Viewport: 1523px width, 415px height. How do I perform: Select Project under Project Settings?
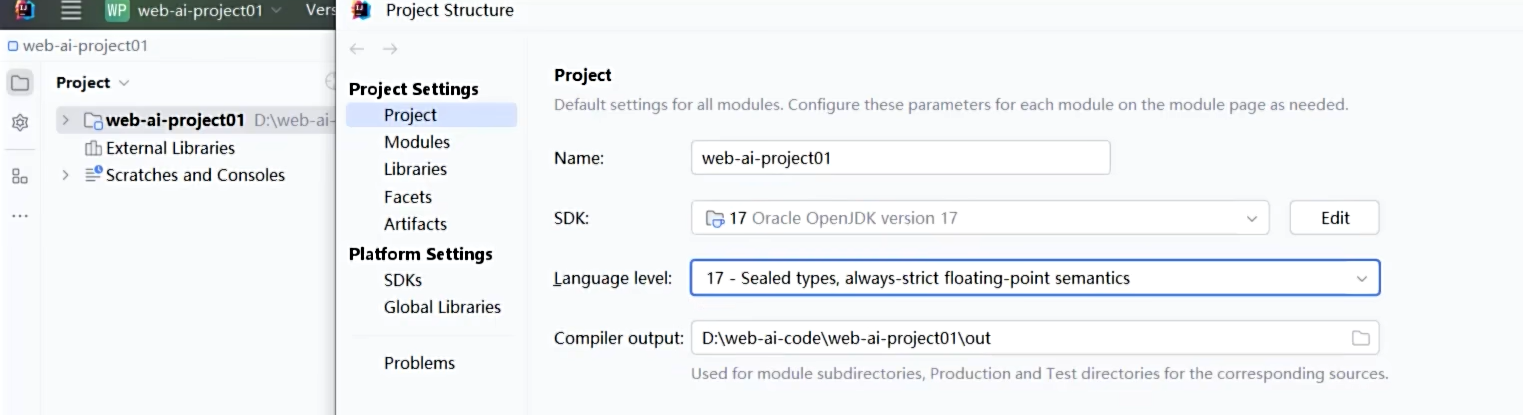tap(431, 115)
